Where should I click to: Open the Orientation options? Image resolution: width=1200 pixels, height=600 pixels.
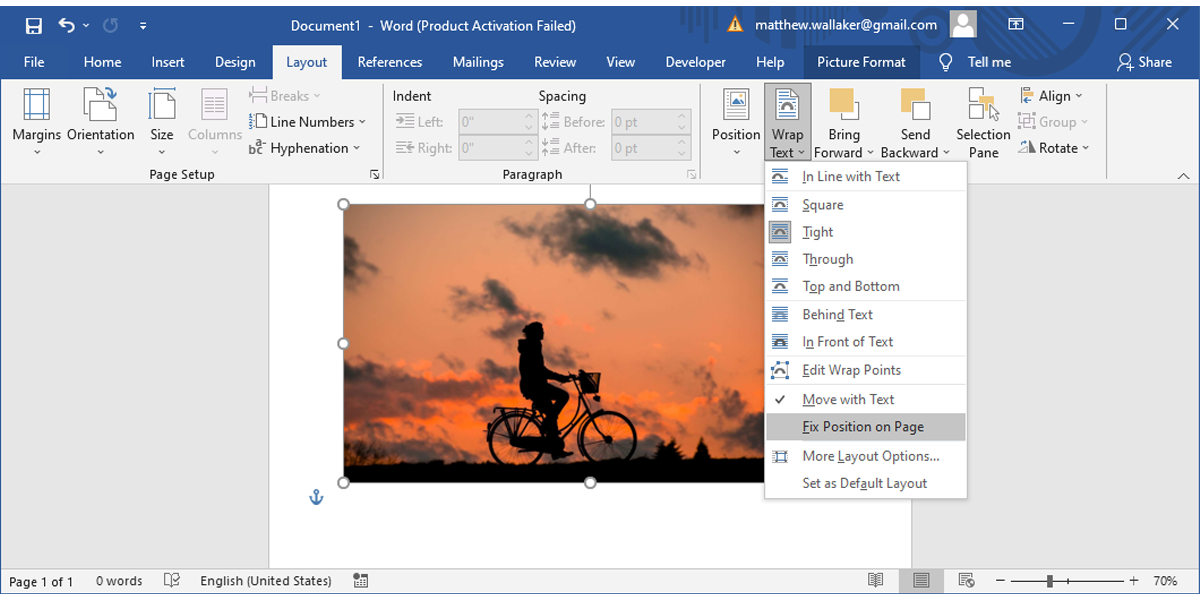click(101, 122)
